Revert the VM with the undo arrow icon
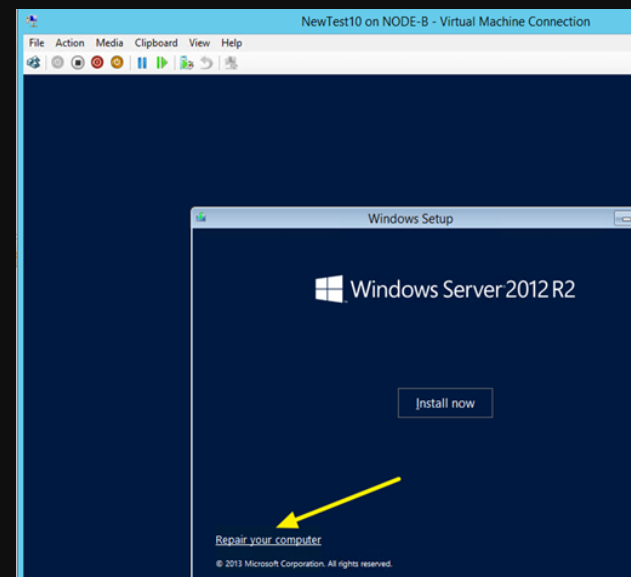631x577 pixels. coord(206,63)
